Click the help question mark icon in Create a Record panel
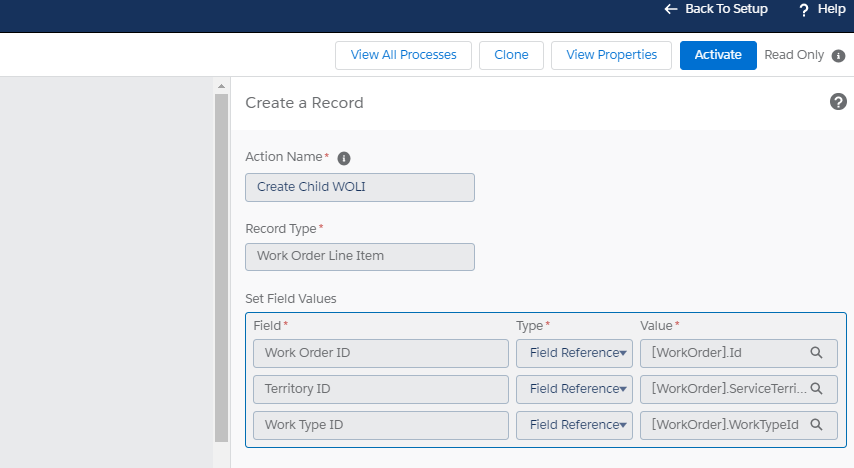Viewport: 854px width, 468px height. [x=838, y=102]
